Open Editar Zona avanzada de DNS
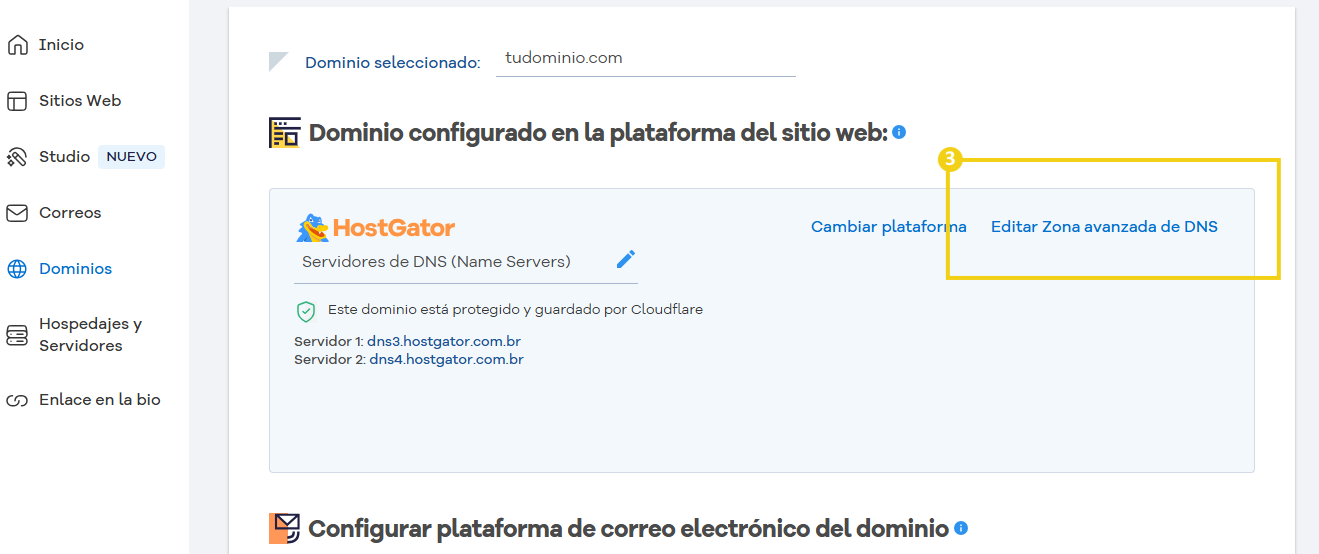 click(1104, 227)
